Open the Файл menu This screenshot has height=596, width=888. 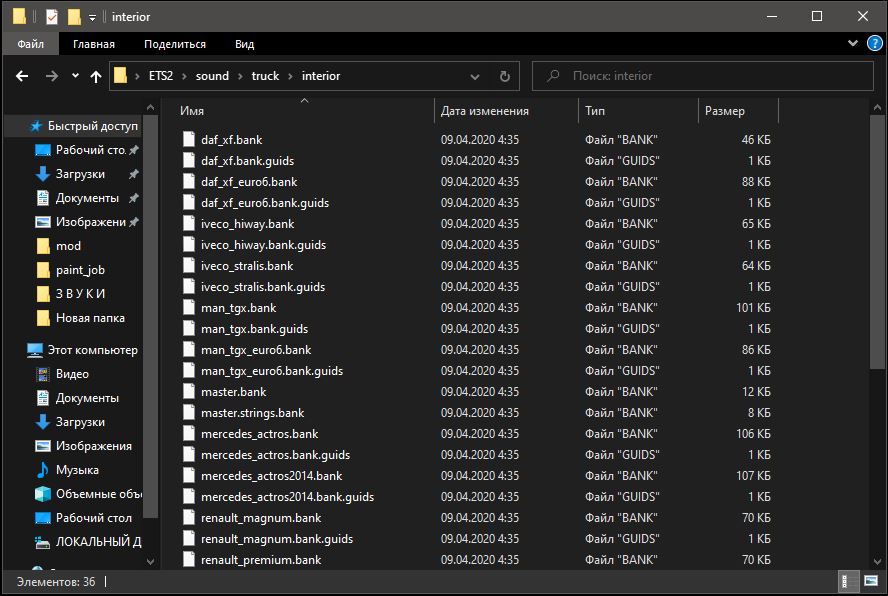[30, 44]
